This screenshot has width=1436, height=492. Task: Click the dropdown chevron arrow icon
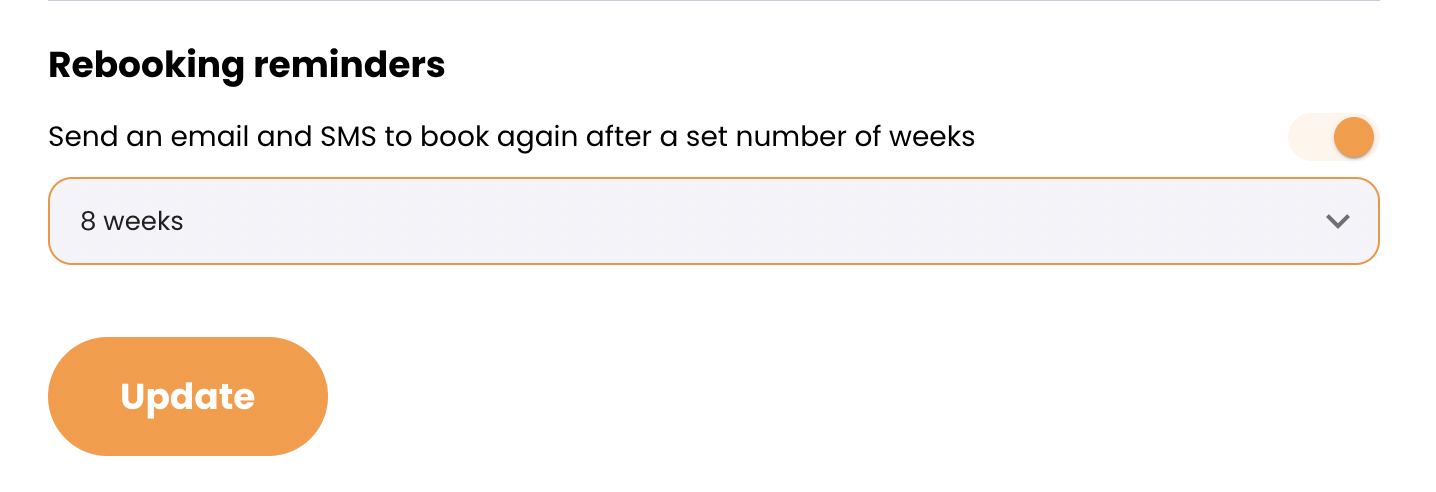pyautogui.click(x=1337, y=221)
